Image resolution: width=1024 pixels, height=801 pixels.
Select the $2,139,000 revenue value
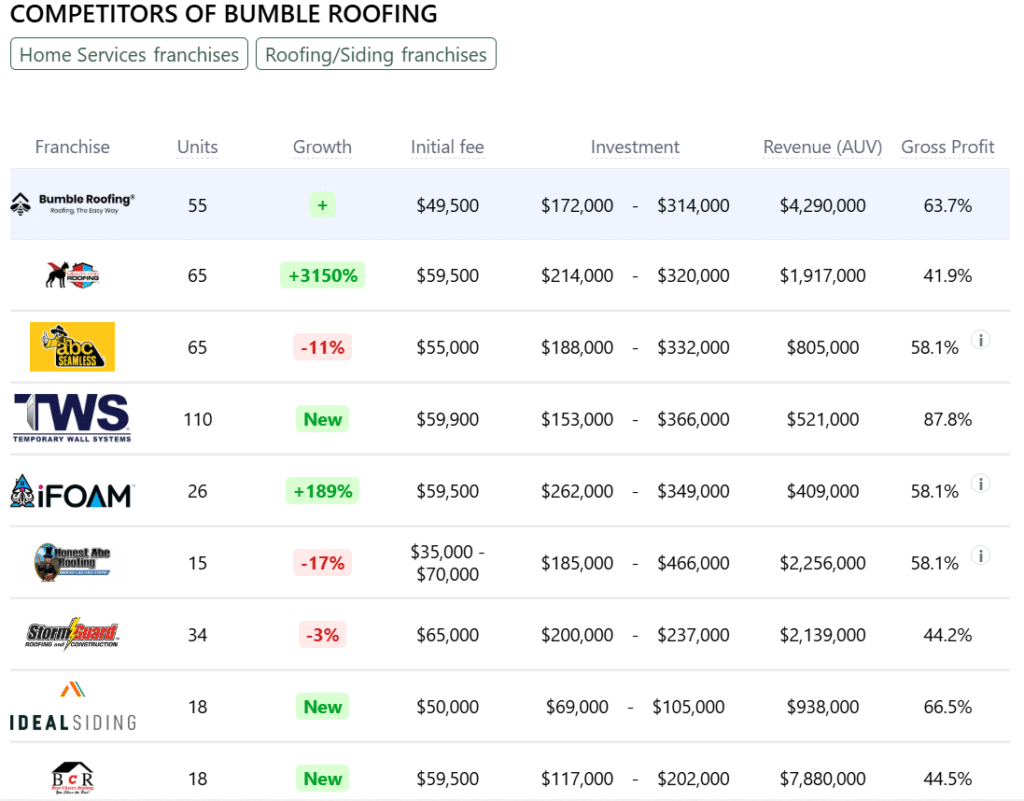coord(822,635)
